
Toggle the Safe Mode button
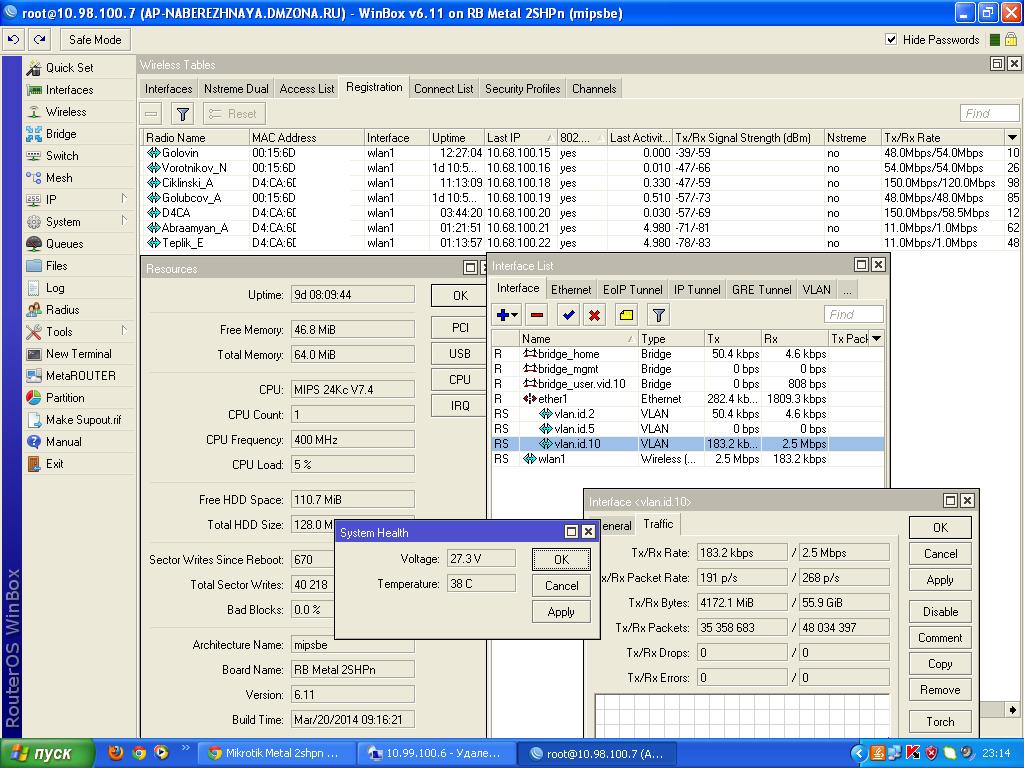pos(95,40)
